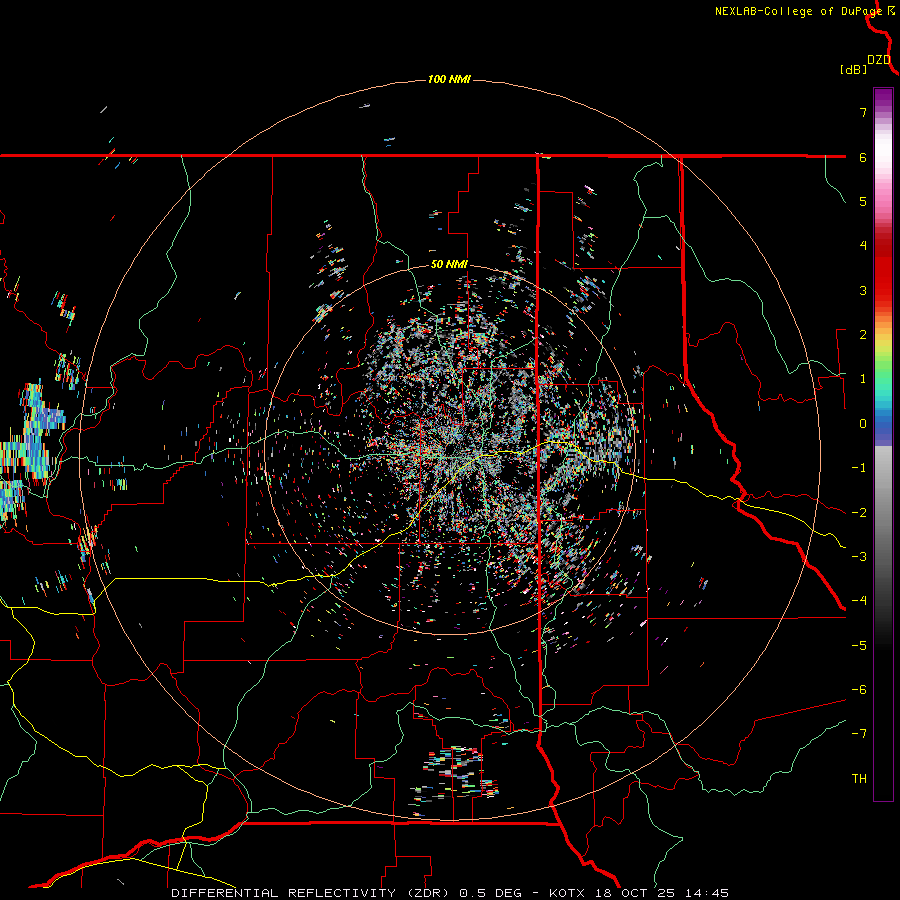Click the ZDR color scale bar
The height and width of the screenshot is (900, 900).
pyautogui.click(x=883, y=444)
